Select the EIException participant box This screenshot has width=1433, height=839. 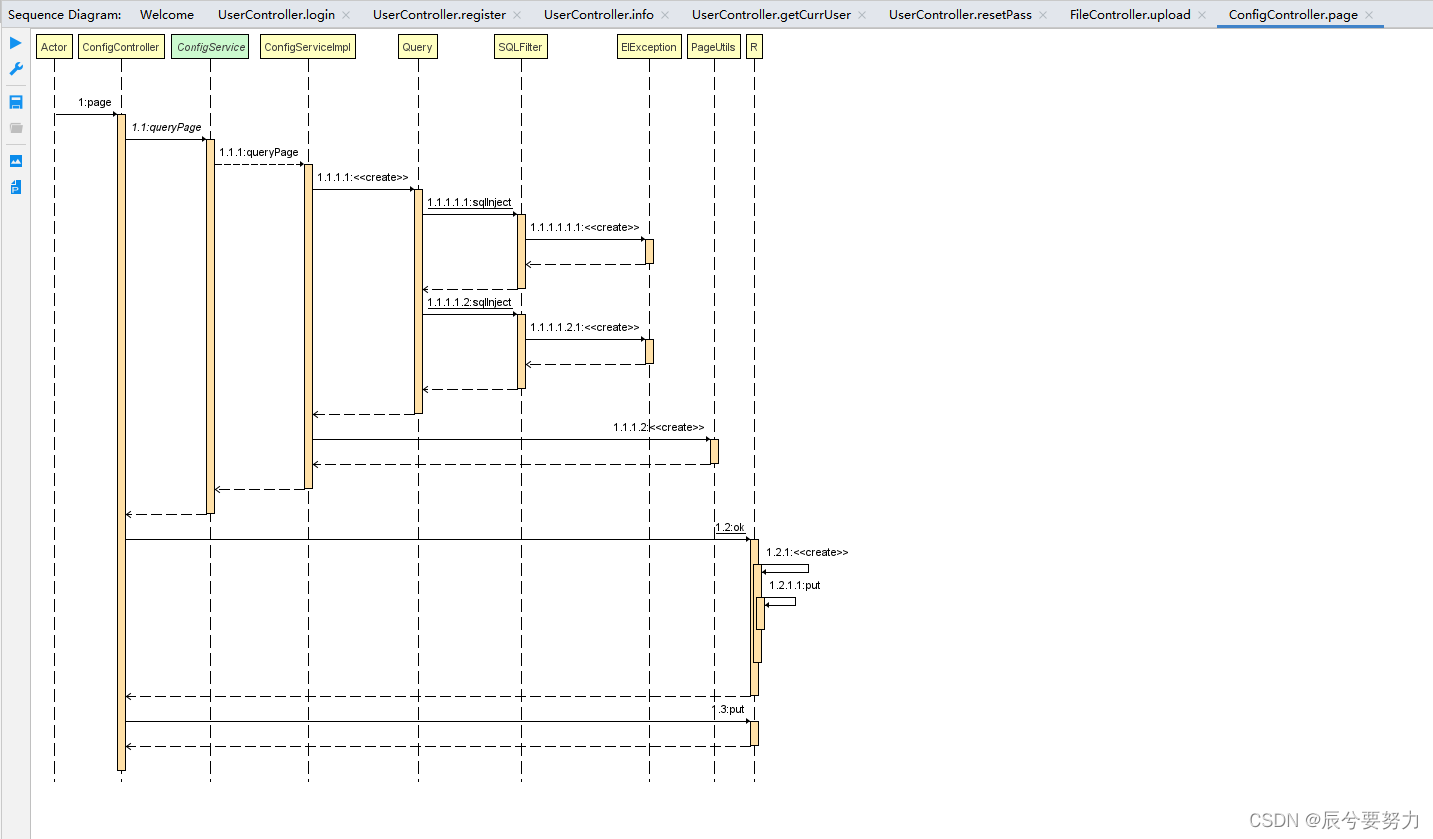pos(649,47)
